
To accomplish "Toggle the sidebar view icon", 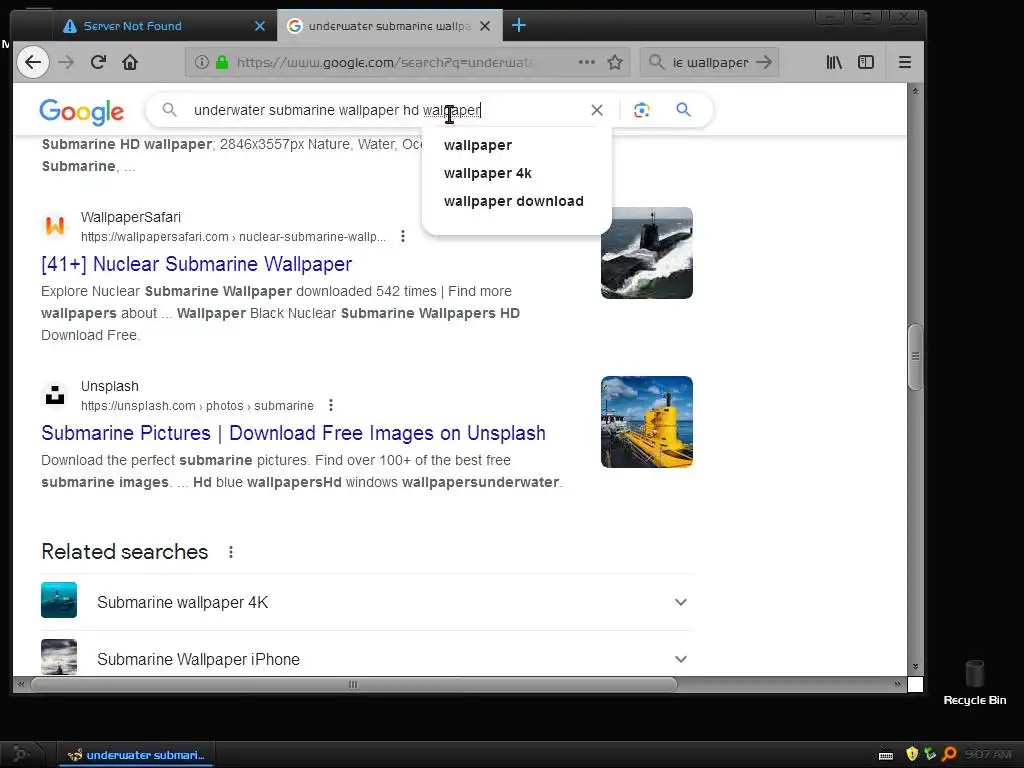I will 866,62.
